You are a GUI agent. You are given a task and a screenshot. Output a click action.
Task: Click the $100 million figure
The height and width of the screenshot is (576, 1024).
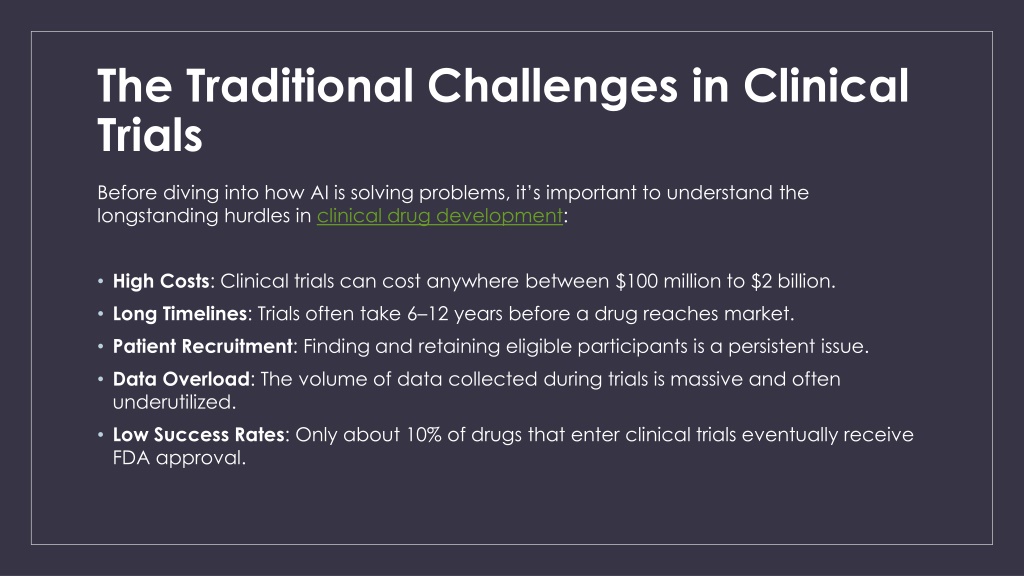664,281
